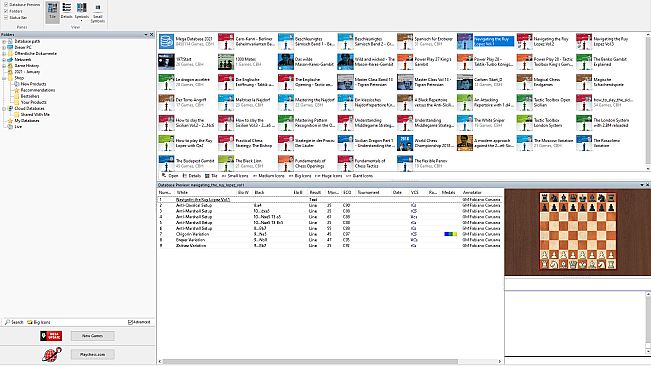Click the Playchess globe logo icon

pos(52,354)
